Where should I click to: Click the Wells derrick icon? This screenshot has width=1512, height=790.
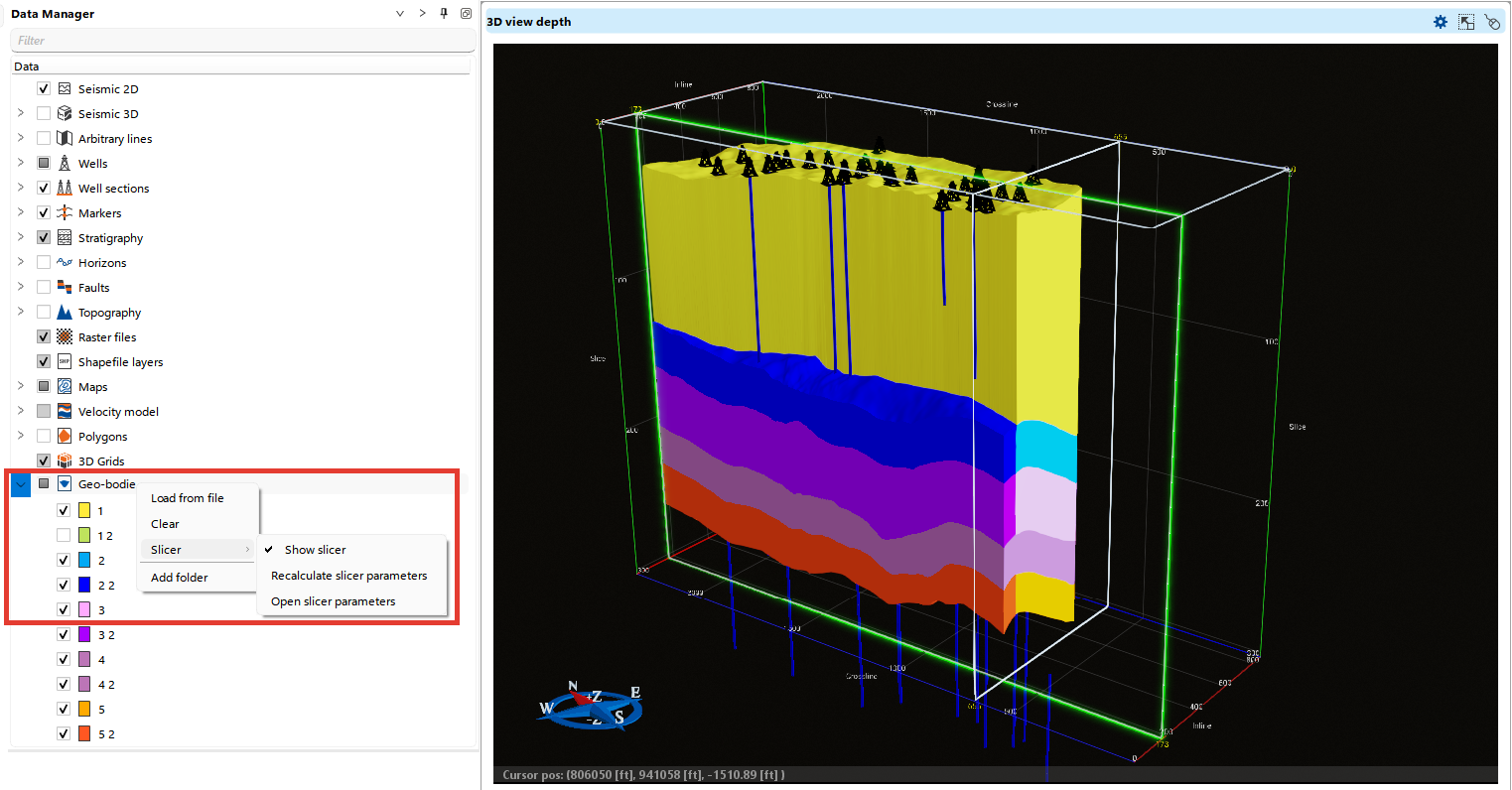click(65, 164)
